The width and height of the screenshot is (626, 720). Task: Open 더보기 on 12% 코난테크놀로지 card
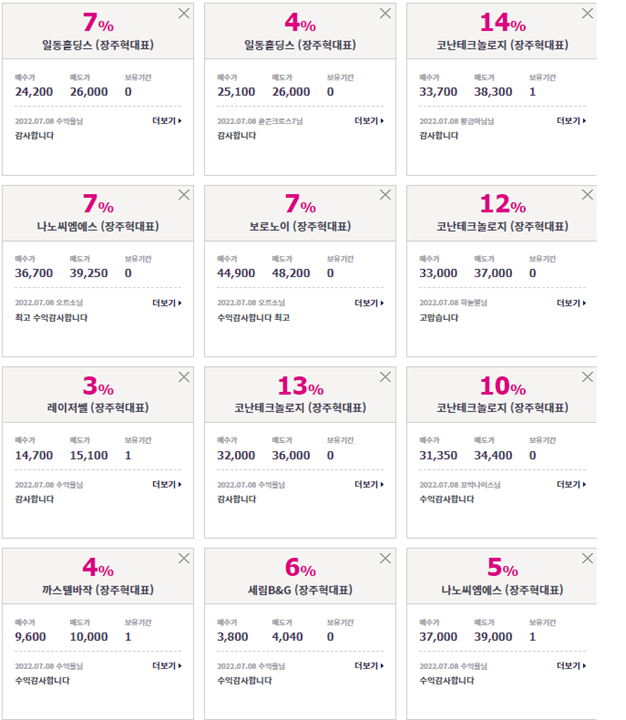tap(571, 303)
